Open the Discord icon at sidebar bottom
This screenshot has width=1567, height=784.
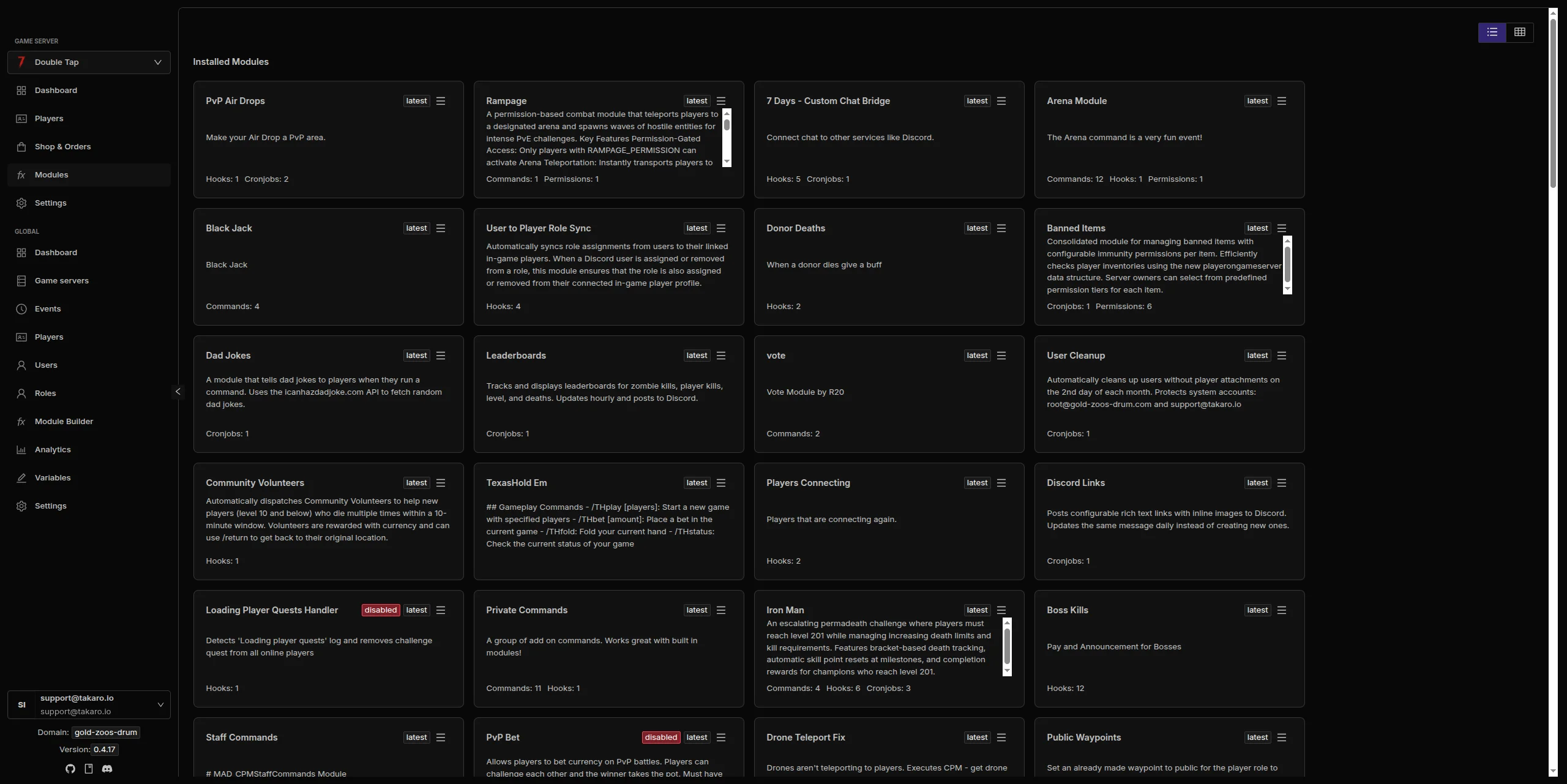[x=108, y=769]
